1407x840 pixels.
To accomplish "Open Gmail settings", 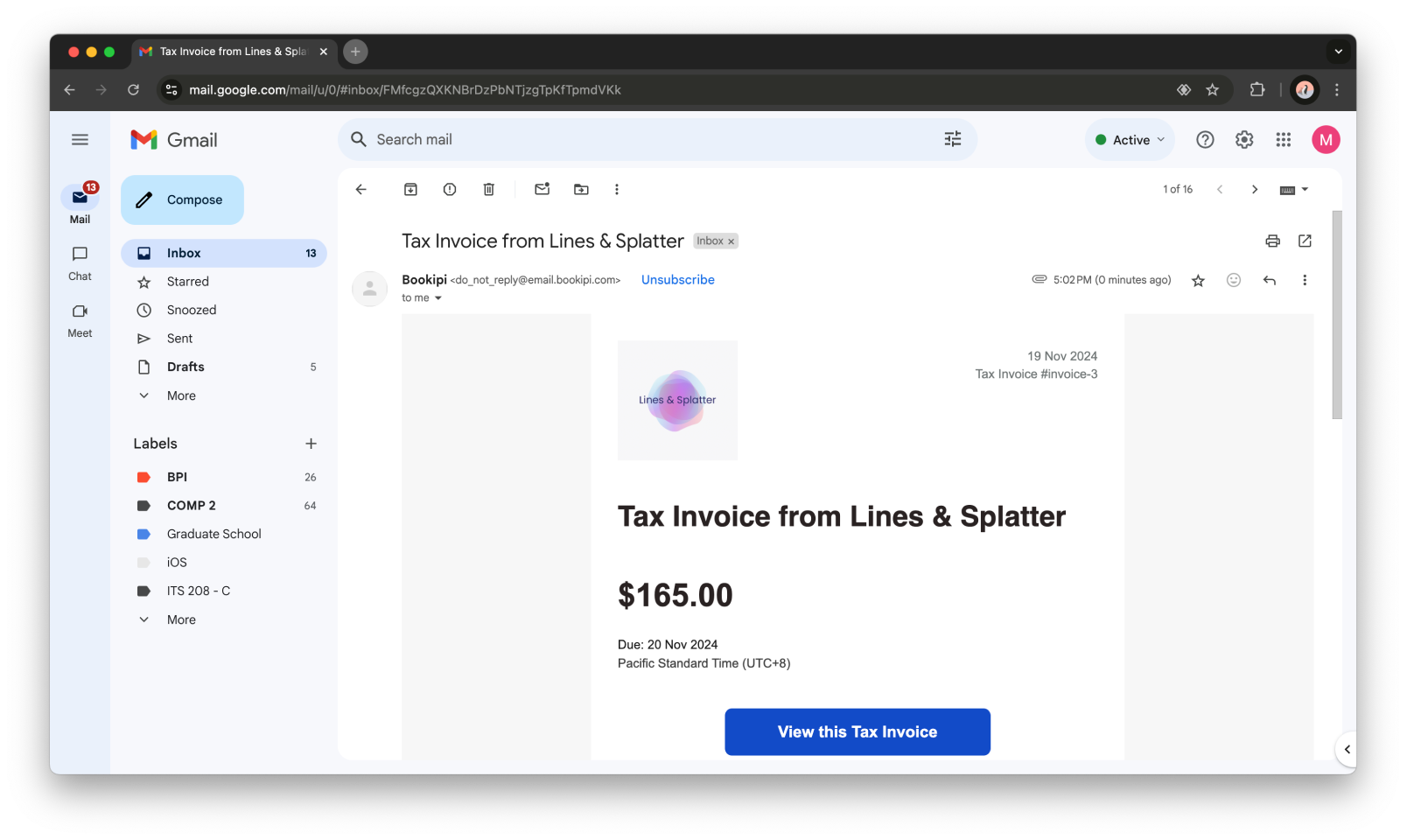I will pyautogui.click(x=1243, y=139).
